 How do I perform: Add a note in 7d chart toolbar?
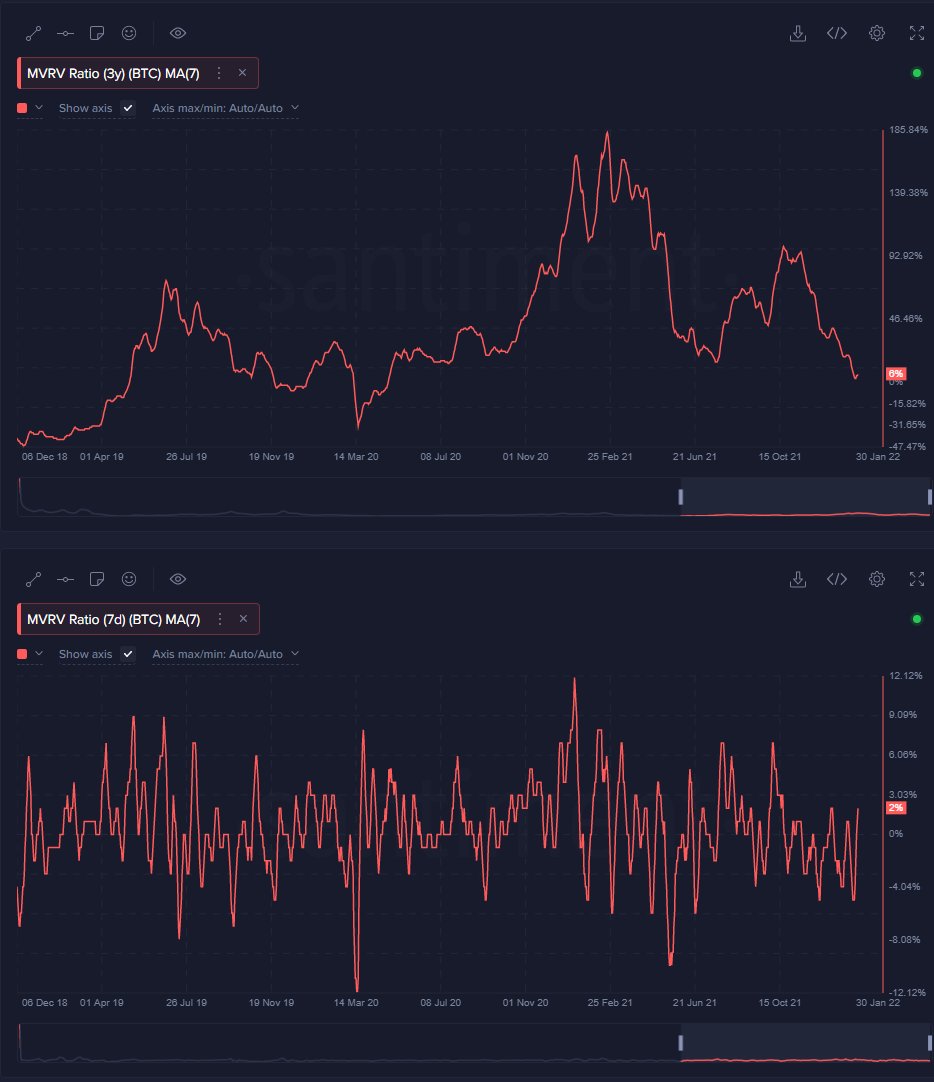97,579
